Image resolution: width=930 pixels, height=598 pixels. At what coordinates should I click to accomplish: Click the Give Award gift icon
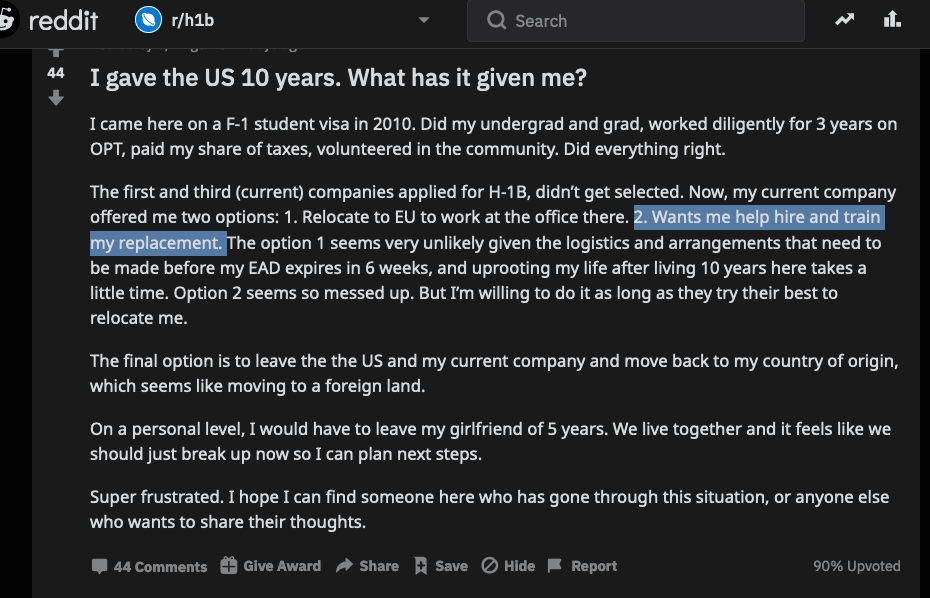coord(229,565)
